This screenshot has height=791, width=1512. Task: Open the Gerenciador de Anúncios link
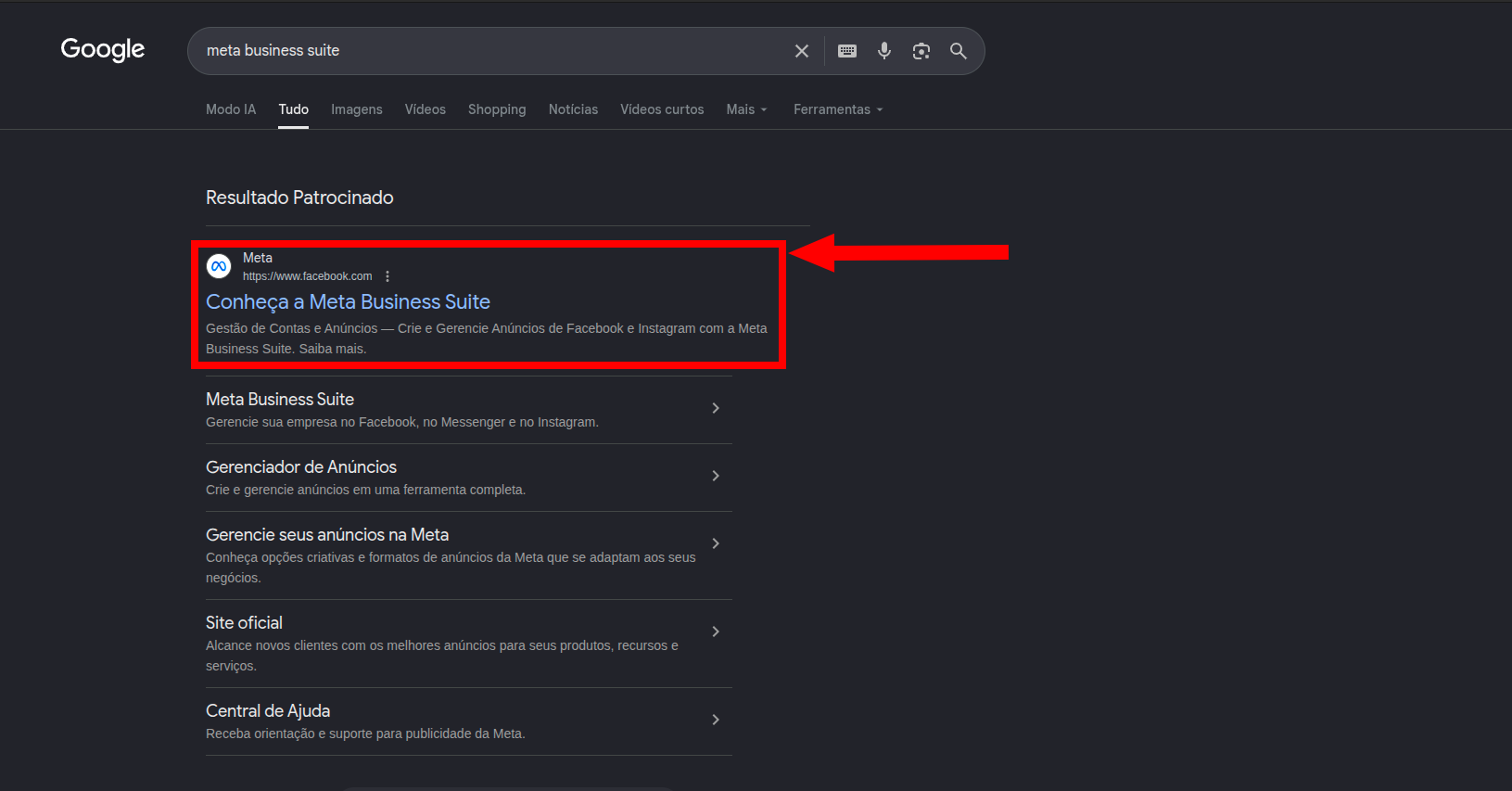tap(301, 467)
